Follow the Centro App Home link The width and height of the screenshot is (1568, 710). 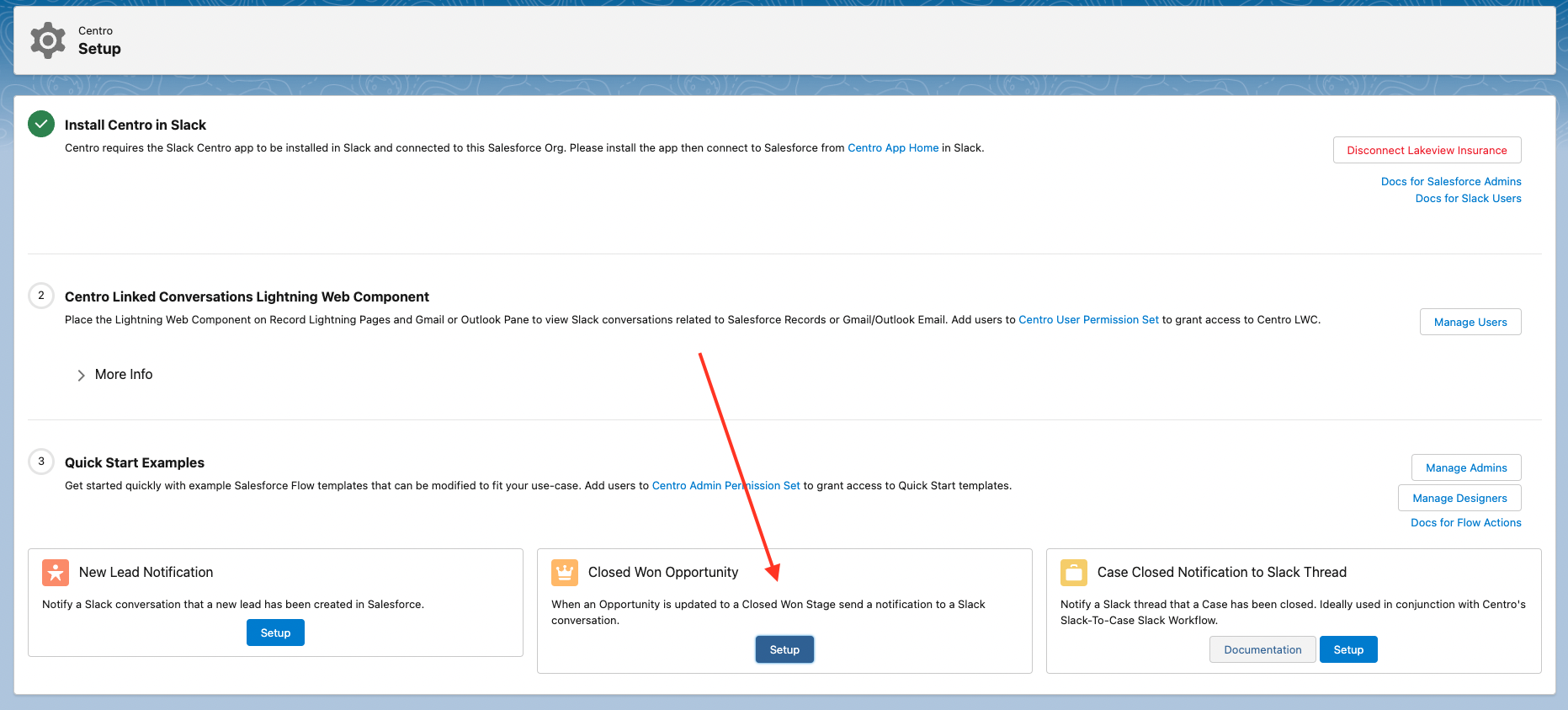point(893,147)
